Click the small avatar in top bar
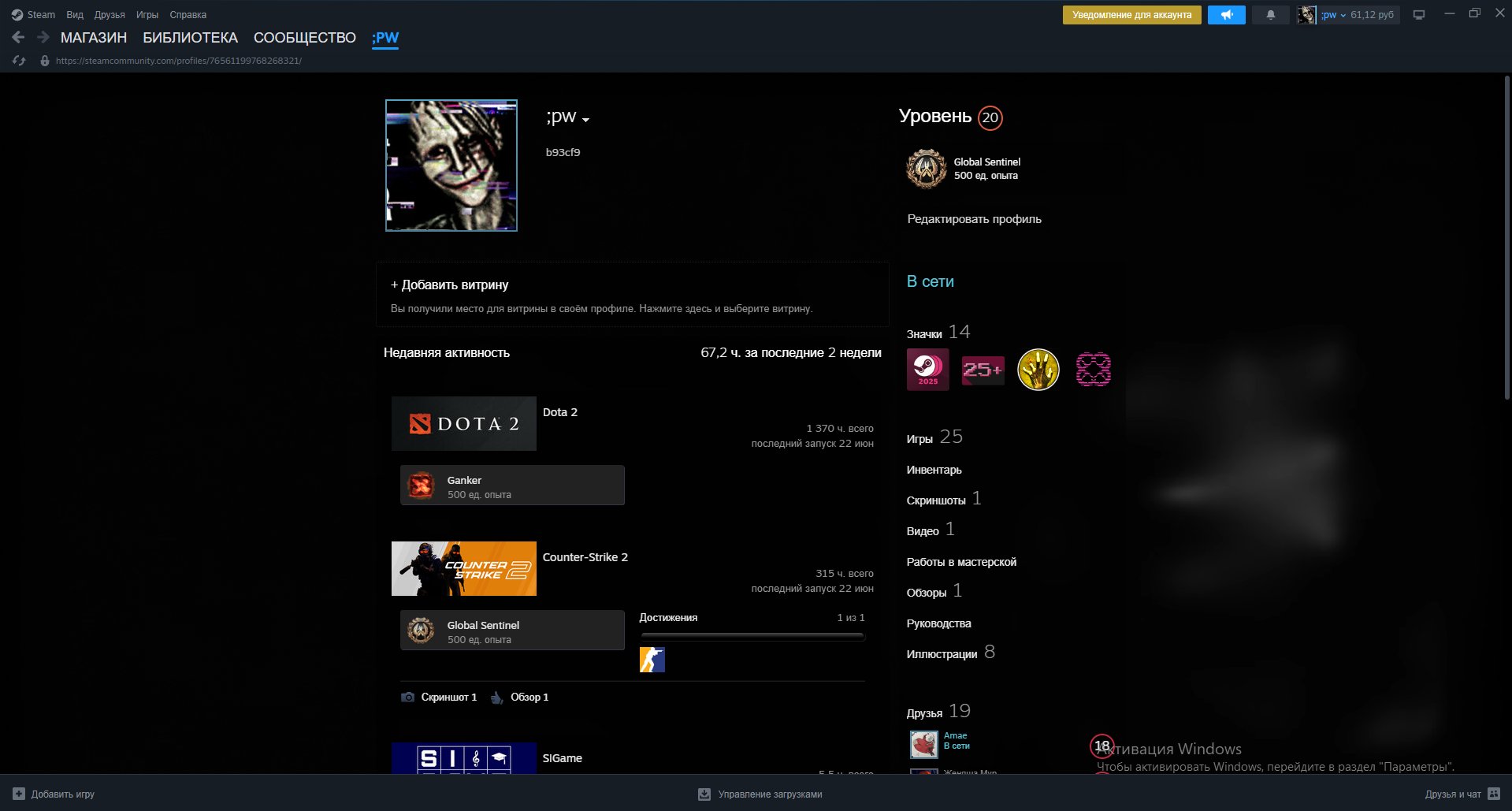This screenshot has width=1512, height=811. coord(1306,15)
